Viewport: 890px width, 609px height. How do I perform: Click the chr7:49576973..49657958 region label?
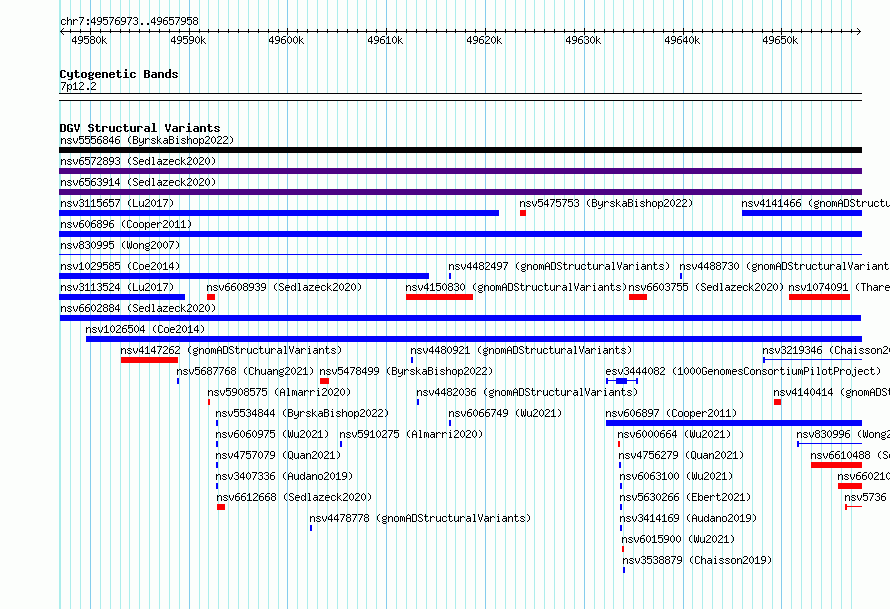click(x=129, y=22)
